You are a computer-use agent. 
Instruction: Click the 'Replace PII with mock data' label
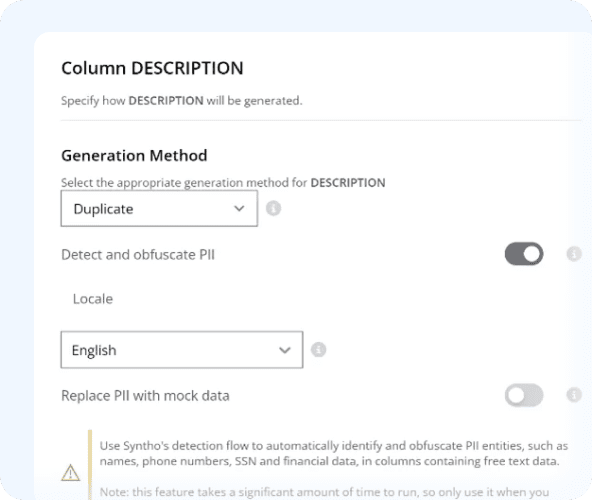point(145,396)
